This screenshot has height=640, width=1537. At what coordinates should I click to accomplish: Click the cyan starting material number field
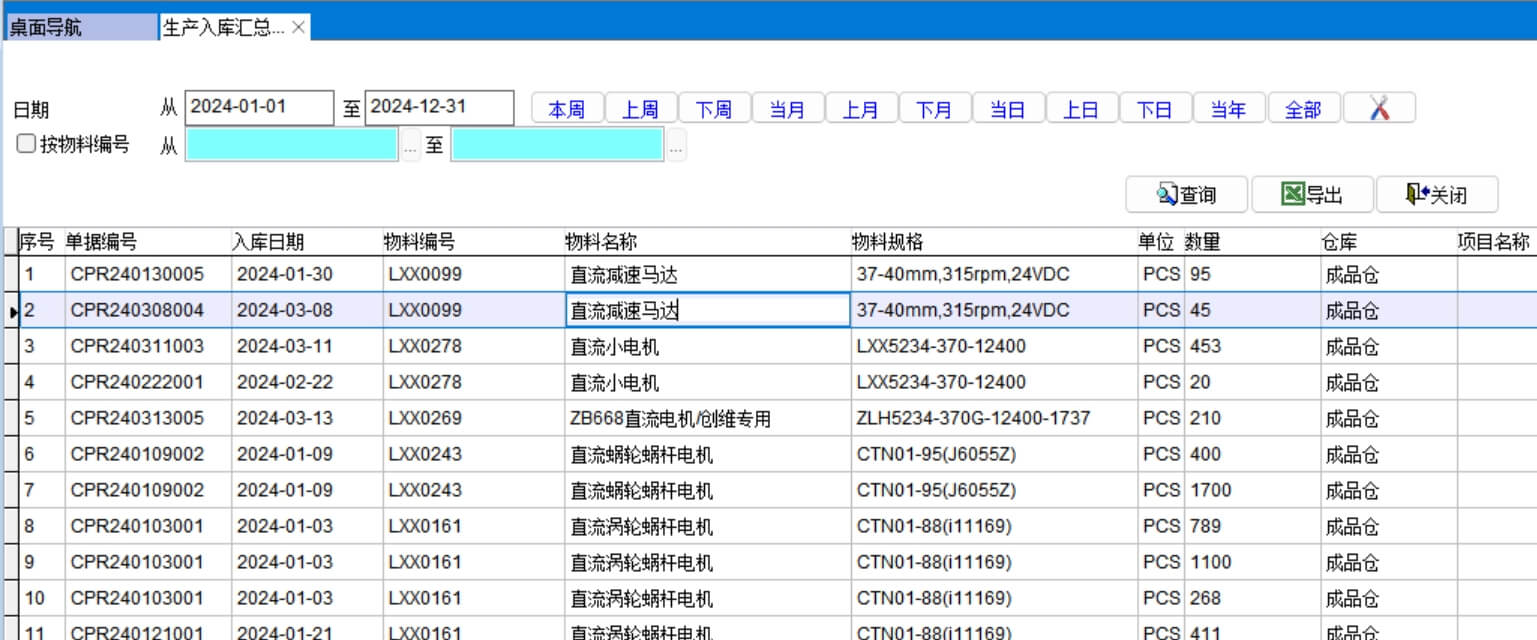click(x=292, y=146)
